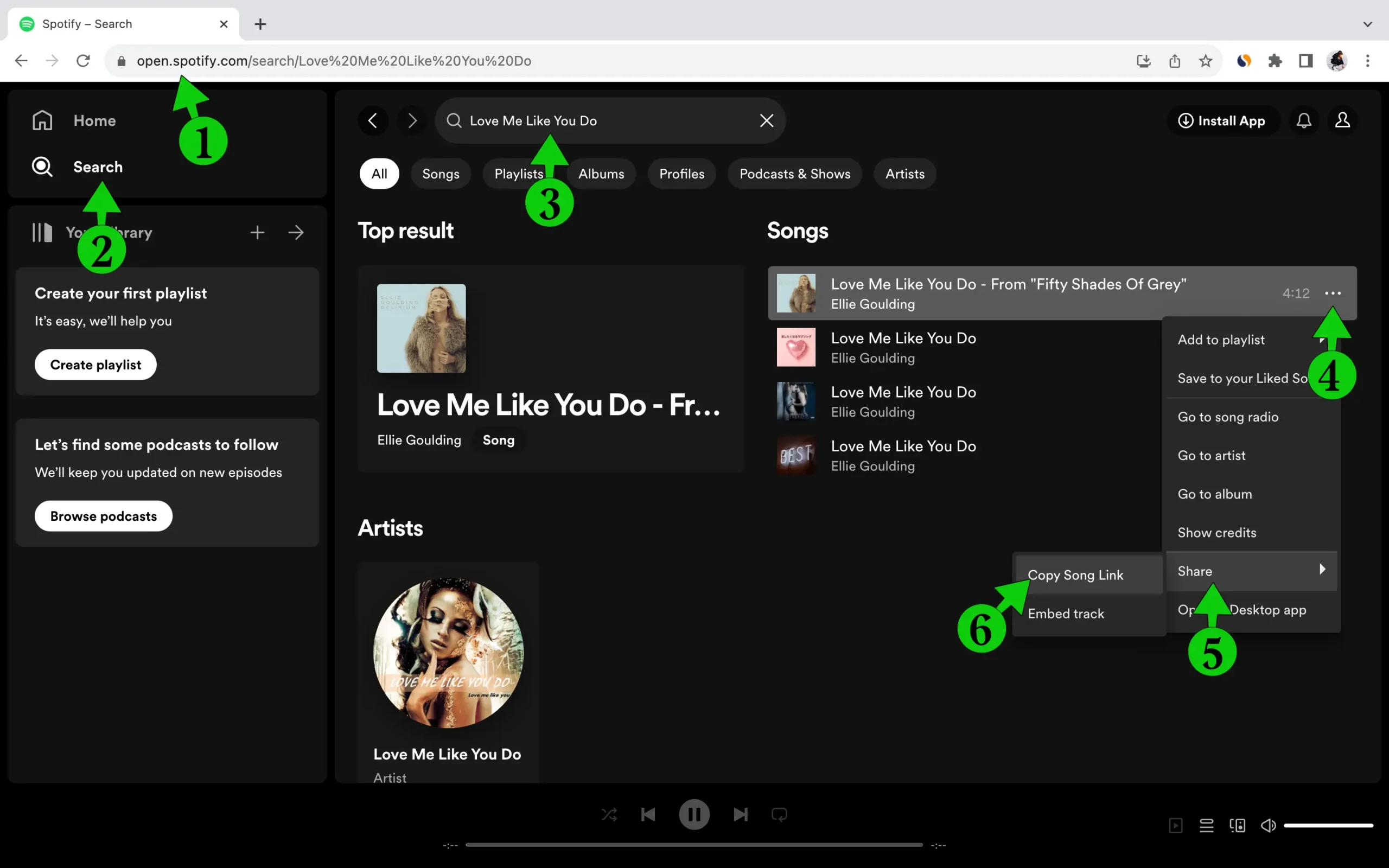The image size is (1389, 868).
Task: Click the plus icon to create playlist
Action: point(258,233)
